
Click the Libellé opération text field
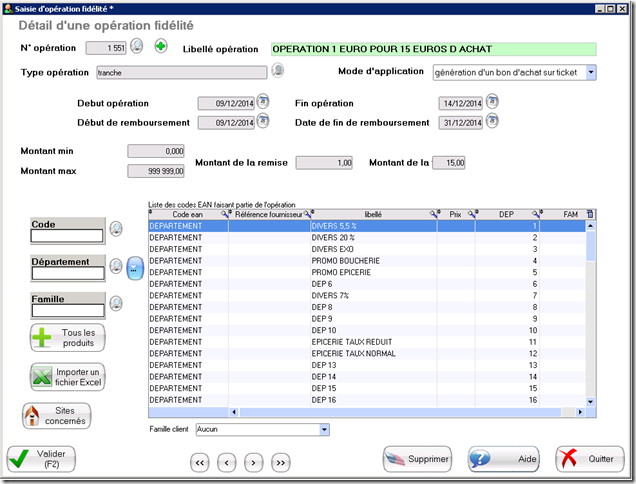(433, 48)
